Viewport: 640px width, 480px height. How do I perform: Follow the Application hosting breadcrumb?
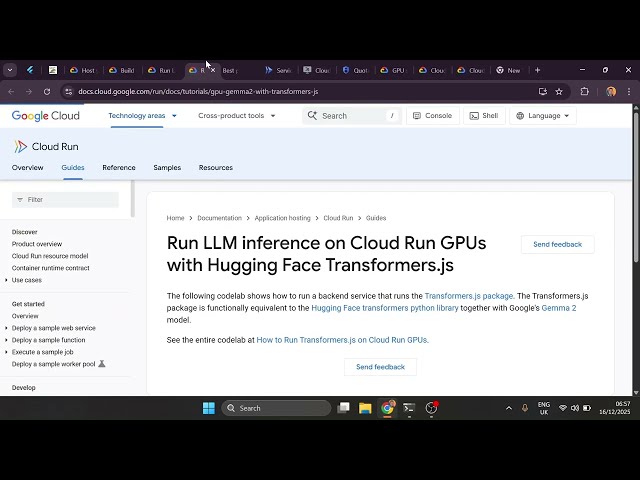[x=282, y=218]
